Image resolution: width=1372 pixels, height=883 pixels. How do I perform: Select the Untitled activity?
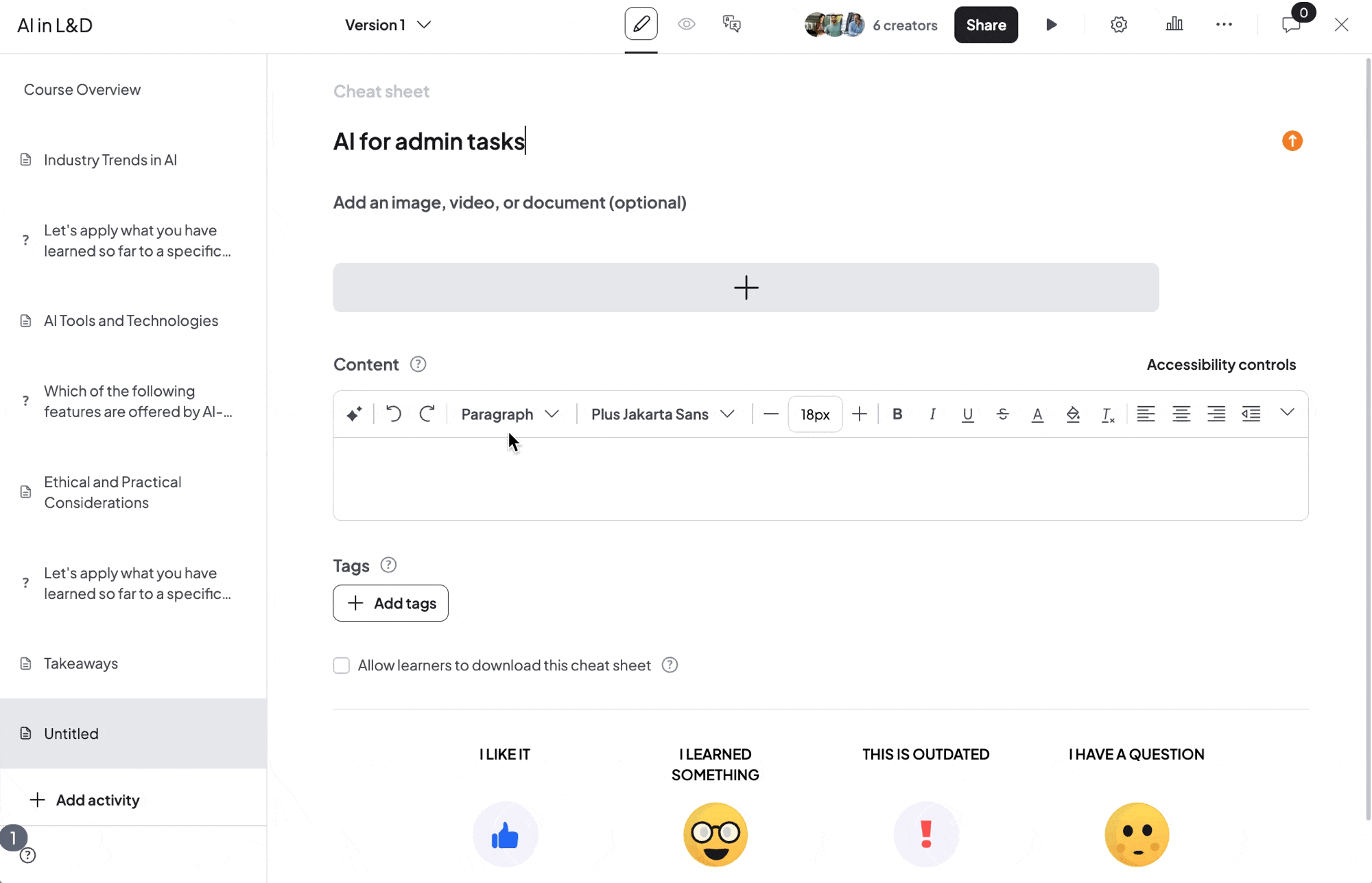point(133,733)
